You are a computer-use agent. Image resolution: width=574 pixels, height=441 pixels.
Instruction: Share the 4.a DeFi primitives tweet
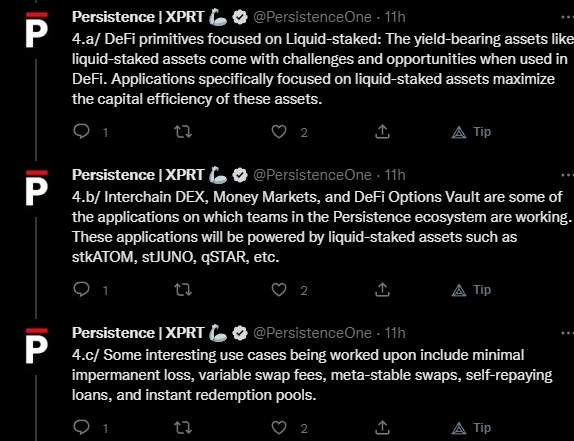[x=382, y=131]
